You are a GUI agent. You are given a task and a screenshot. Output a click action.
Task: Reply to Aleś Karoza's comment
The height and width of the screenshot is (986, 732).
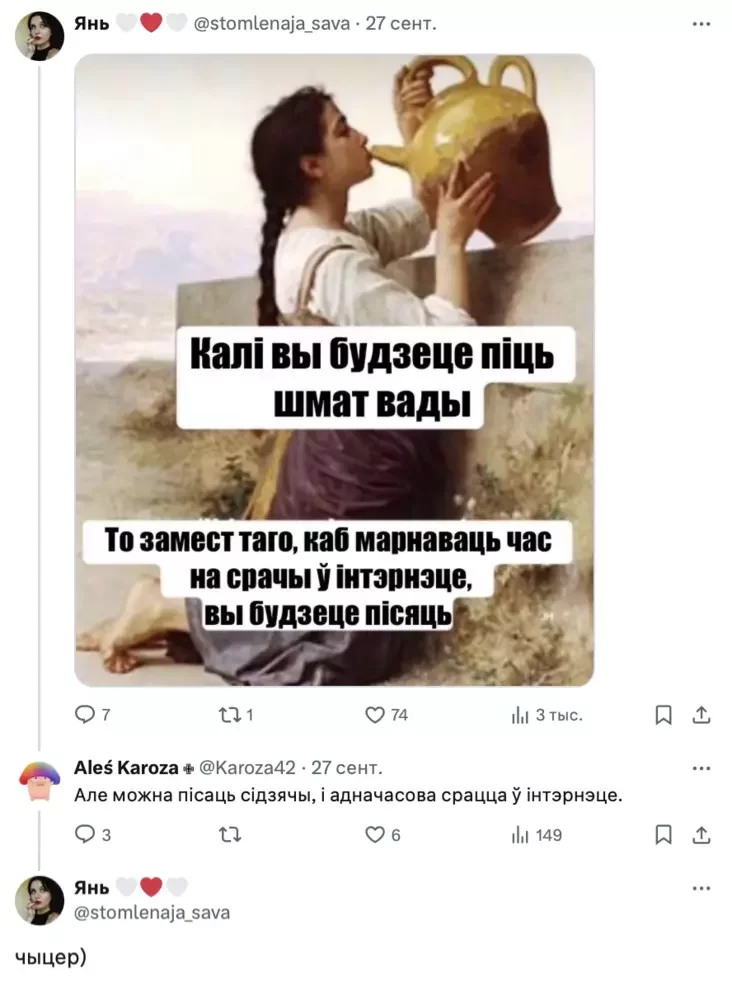[x=92, y=834]
